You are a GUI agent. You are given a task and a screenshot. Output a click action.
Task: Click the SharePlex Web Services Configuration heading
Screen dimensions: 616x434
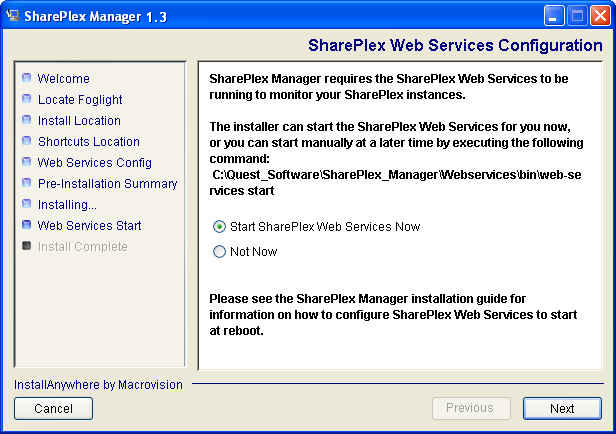(455, 46)
